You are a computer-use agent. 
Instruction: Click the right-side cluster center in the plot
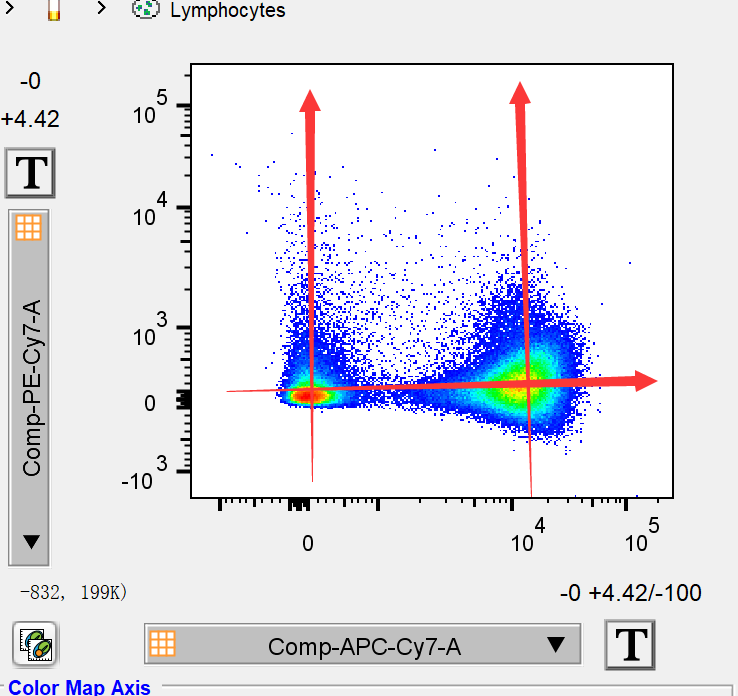[527, 385]
